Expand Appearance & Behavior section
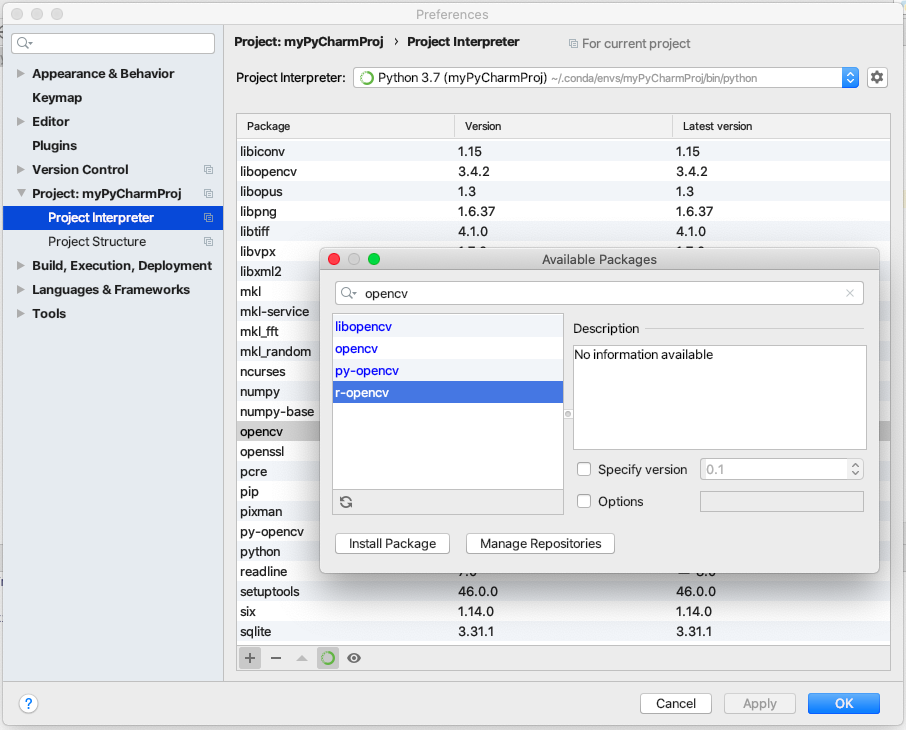 point(21,73)
